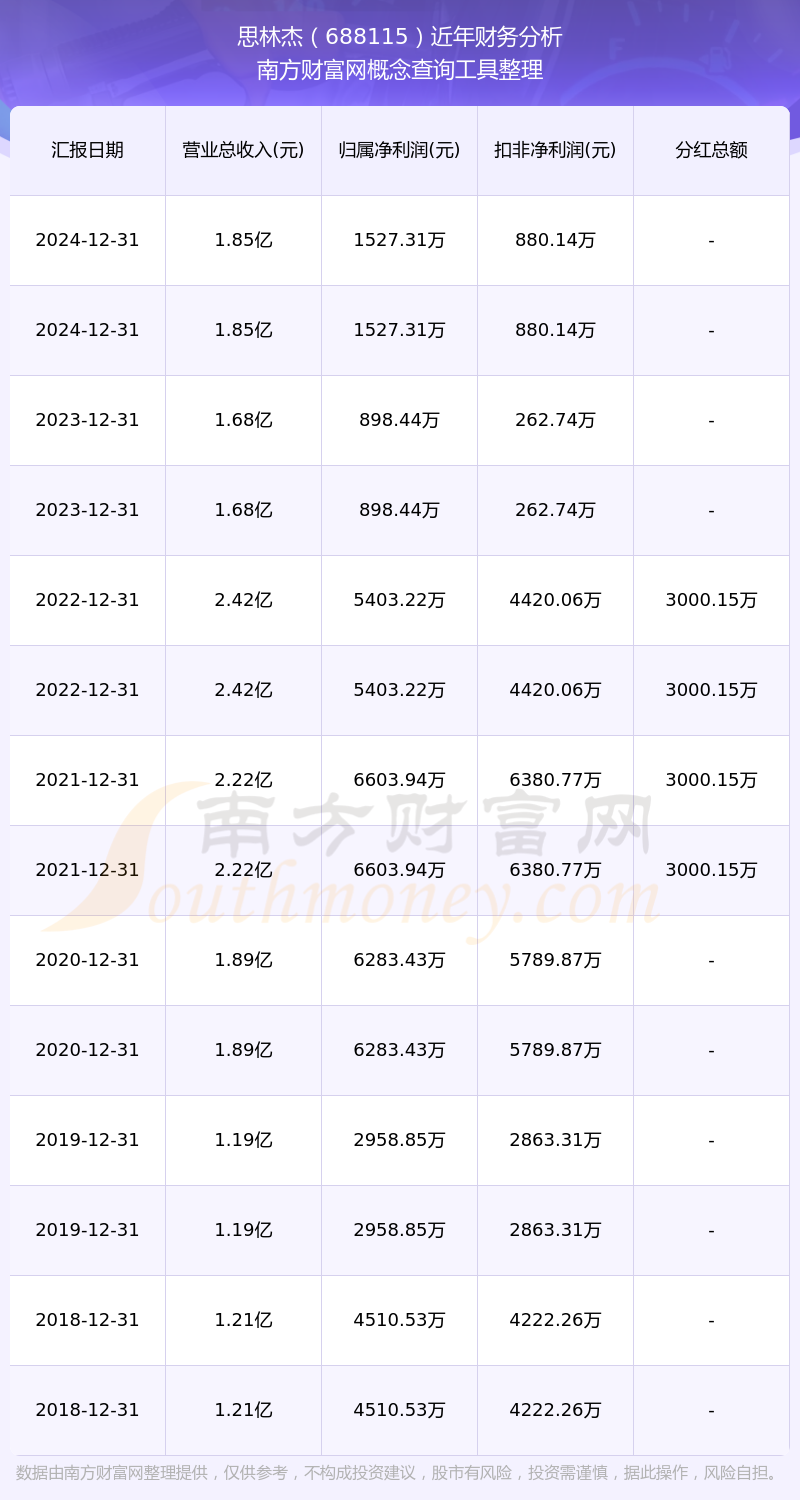Click the 汇报日期 column header
The width and height of the screenshot is (800, 1500).
click(x=87, y=150)
